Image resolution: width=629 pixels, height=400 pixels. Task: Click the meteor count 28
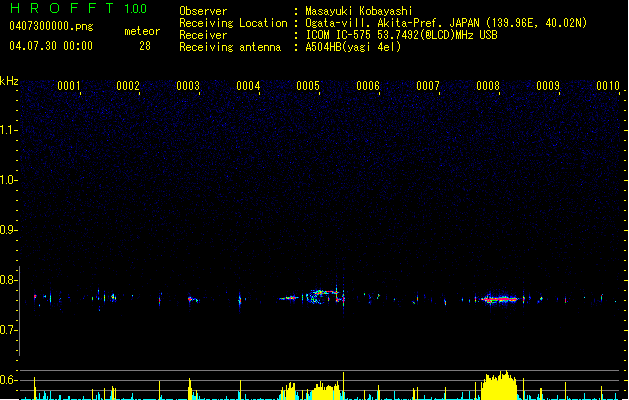[145, 46]
